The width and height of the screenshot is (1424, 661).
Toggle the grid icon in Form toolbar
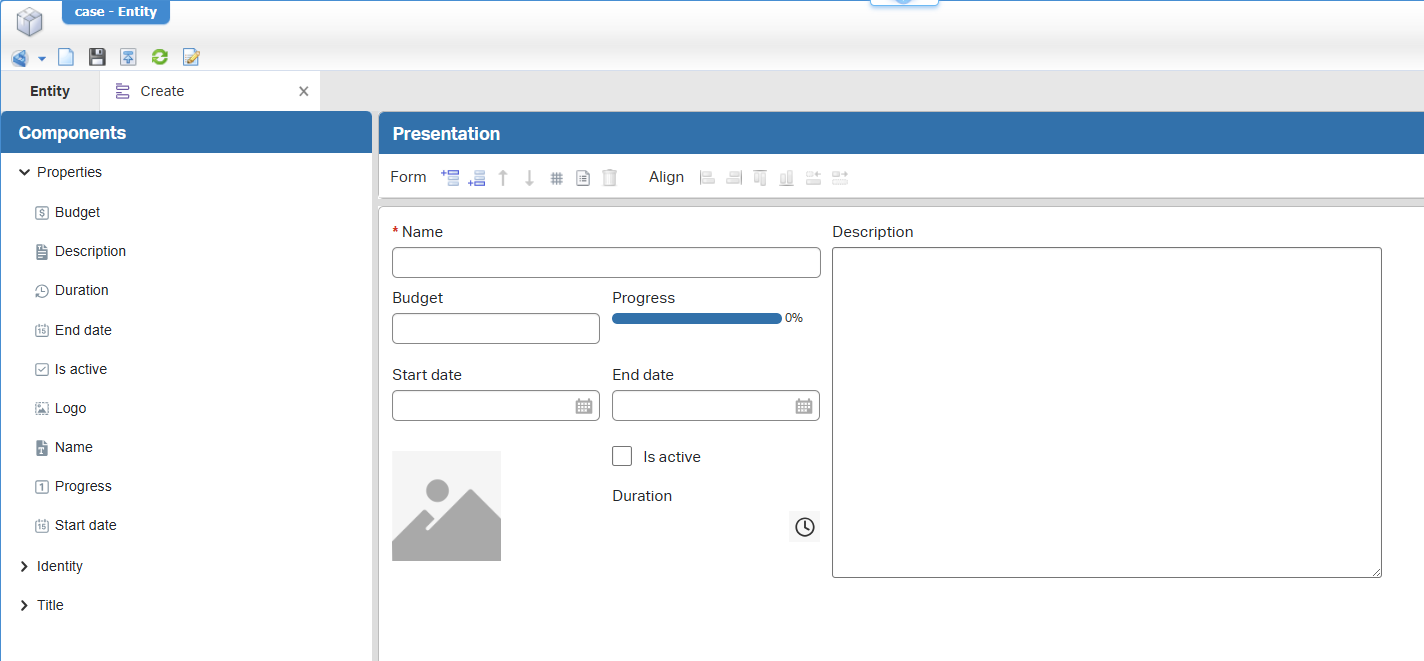(x=557, y=178)
